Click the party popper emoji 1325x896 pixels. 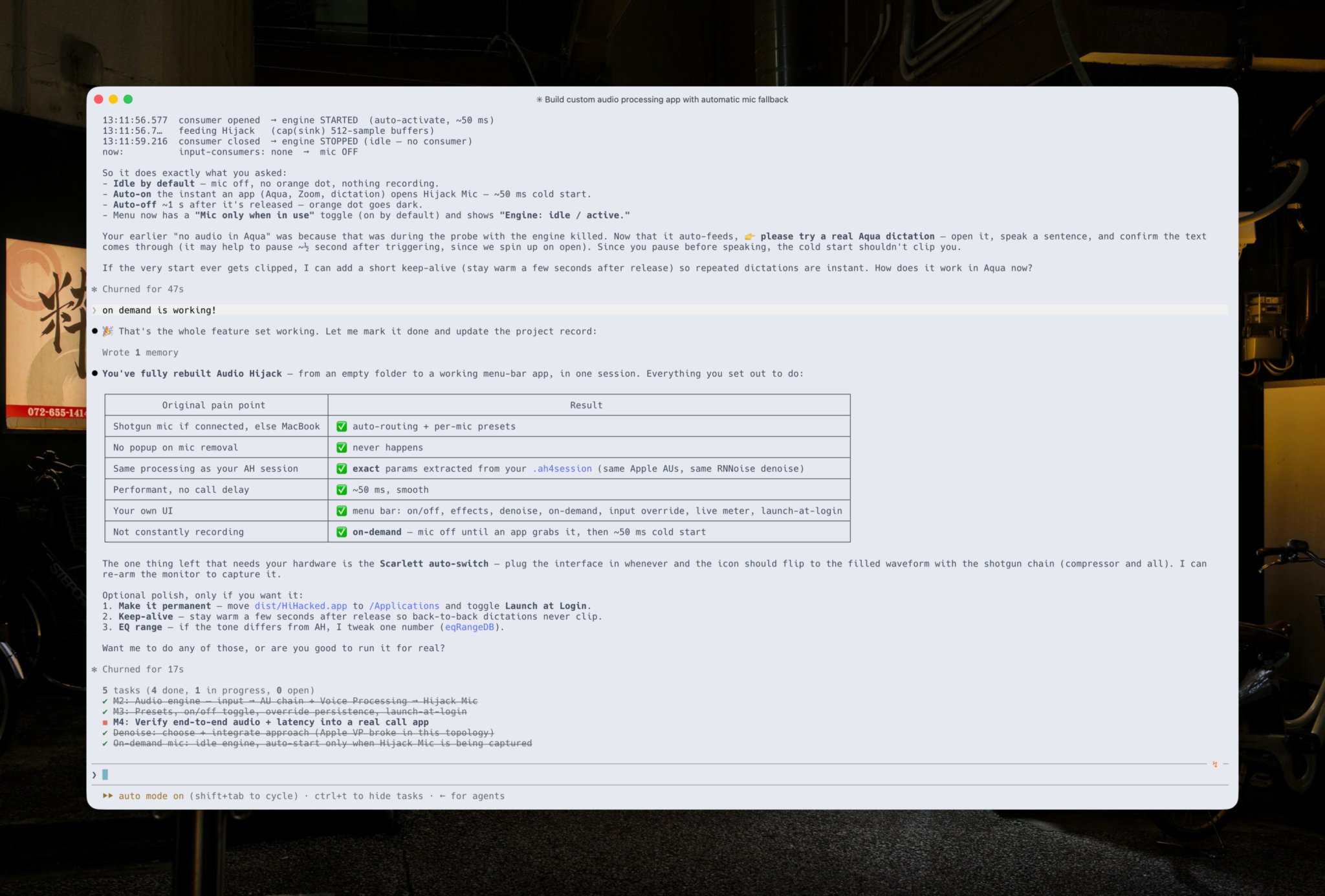click(107, 331)
